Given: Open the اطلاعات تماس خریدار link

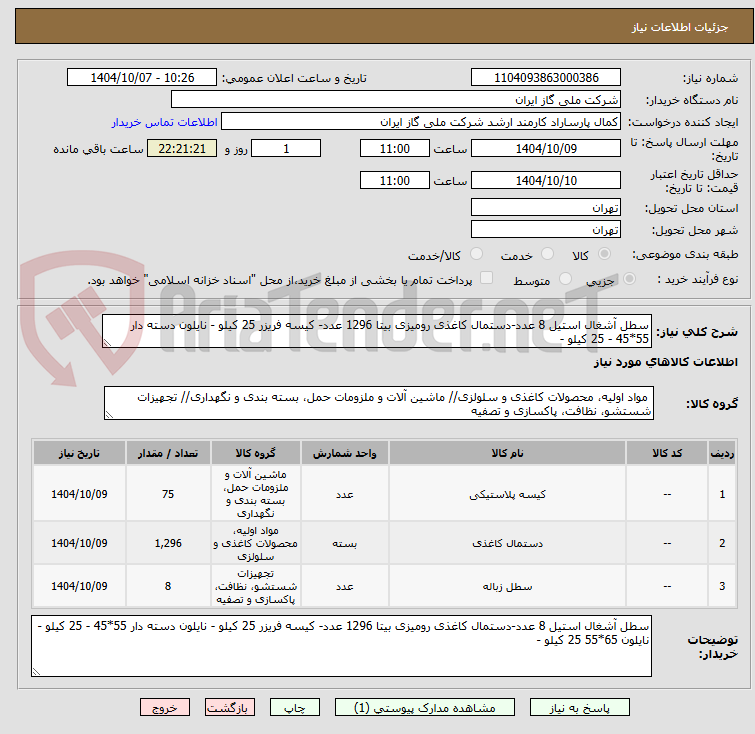Looking at the screenshot, I should (165, 122).
